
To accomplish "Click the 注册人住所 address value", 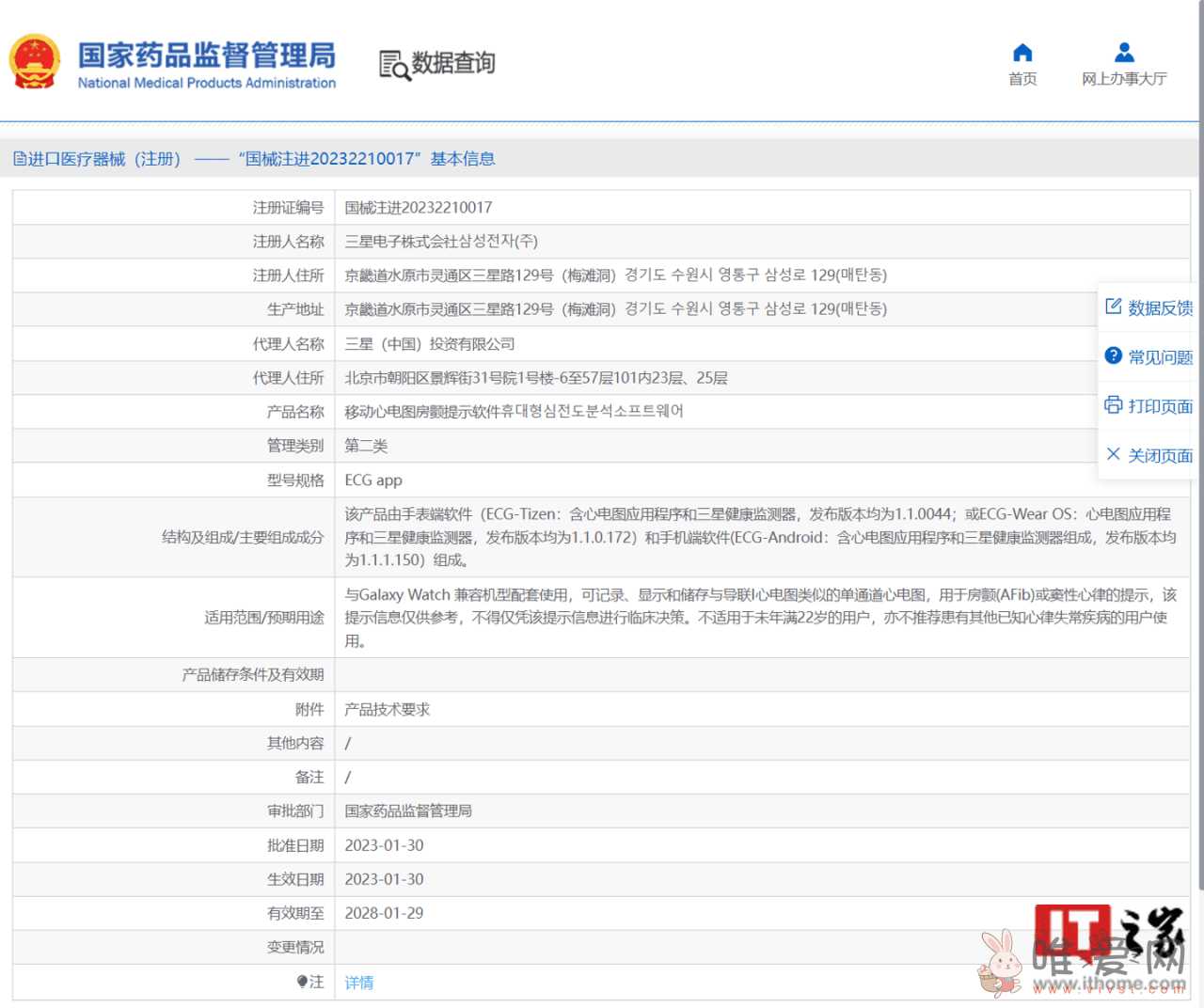I will (x=616, y=275).
